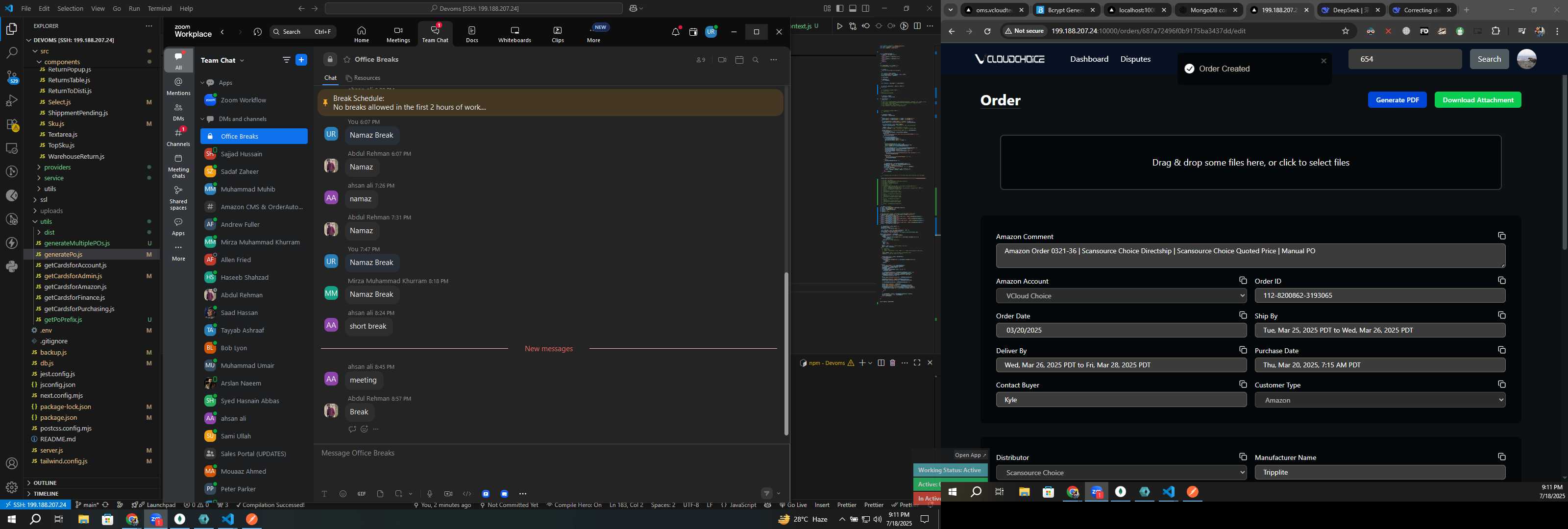The height and width of the screenshot is (529, 1568).
Task: Expand the service folder
Action: pyautogui.click(x=53, y=178)
